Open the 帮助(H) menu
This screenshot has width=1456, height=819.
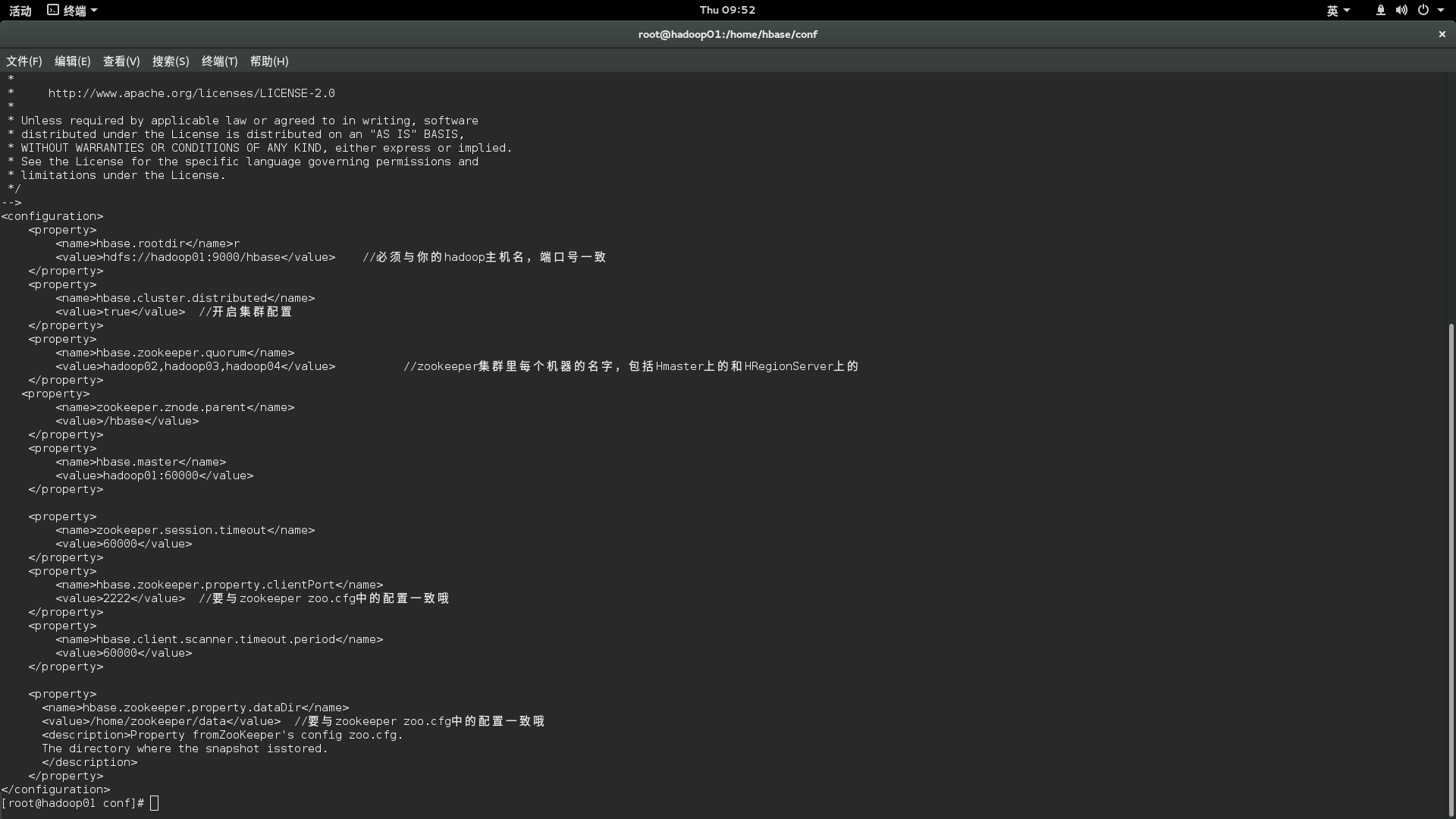[269, 61]
